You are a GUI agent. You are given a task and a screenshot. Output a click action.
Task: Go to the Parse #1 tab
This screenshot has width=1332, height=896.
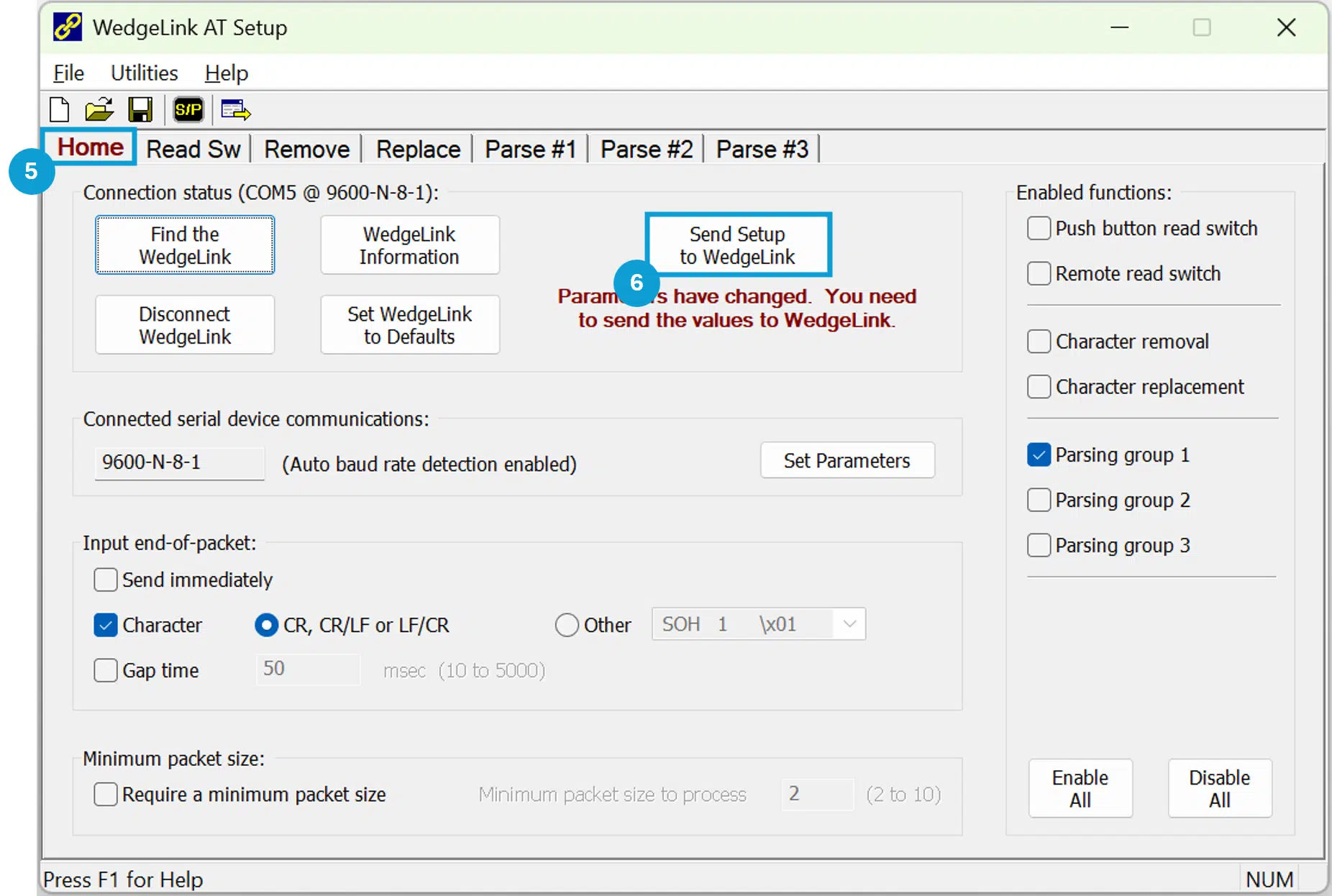pos(531,149)
